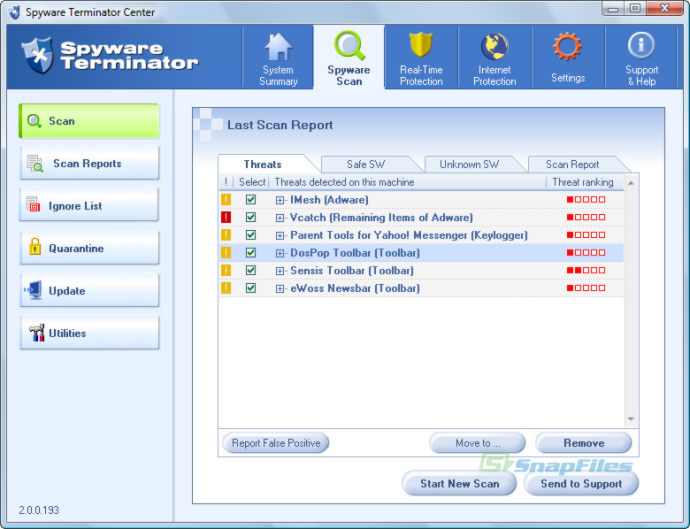The image size is (690, 529).
Task: Click the Move to ... button
Action: (x=477, y=443)
